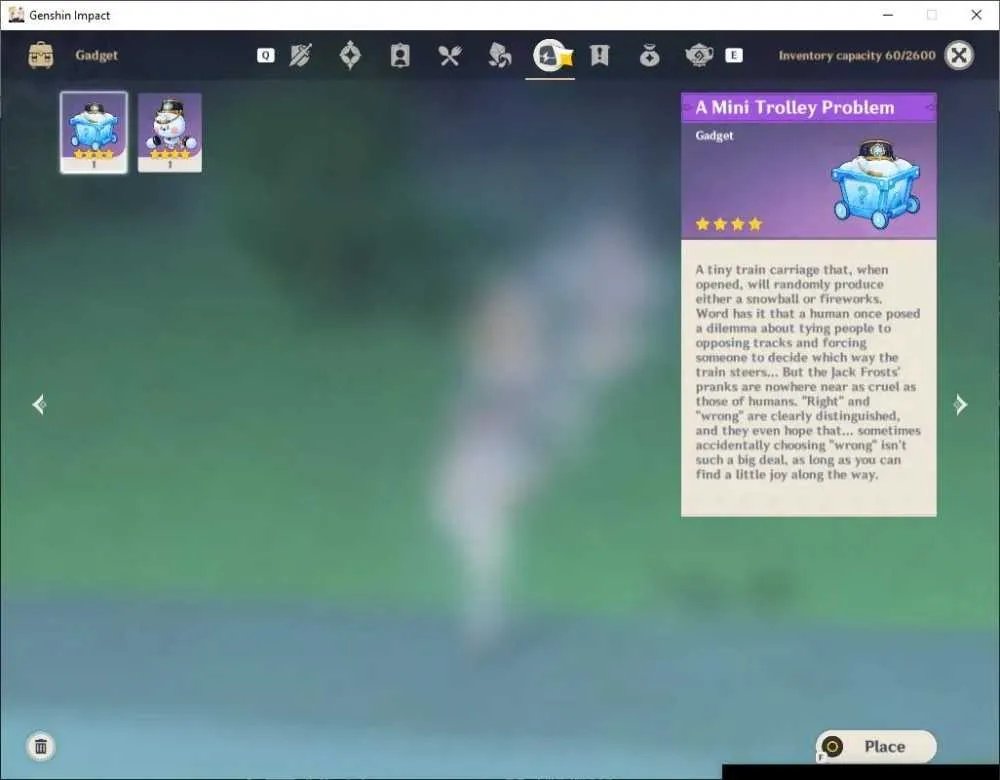1000x780 pixels.
Task: Open the Materials tab
Action: coord(499,55)
